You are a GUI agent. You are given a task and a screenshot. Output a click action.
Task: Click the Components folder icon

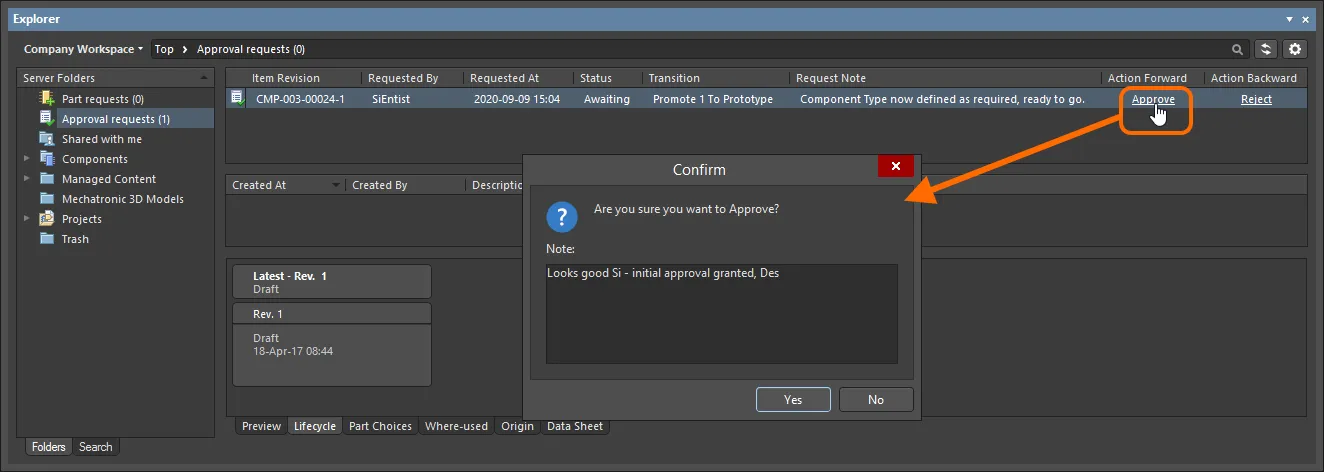47,158
